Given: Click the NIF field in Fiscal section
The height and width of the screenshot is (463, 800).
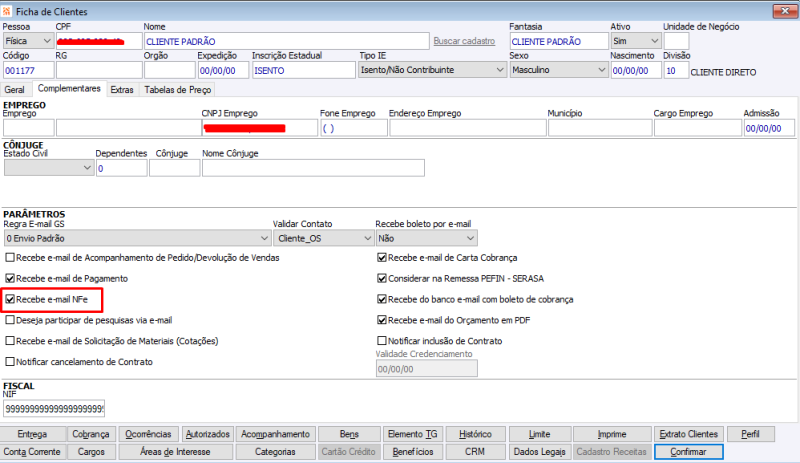Looking at the screenshot, I should (54, 408).
